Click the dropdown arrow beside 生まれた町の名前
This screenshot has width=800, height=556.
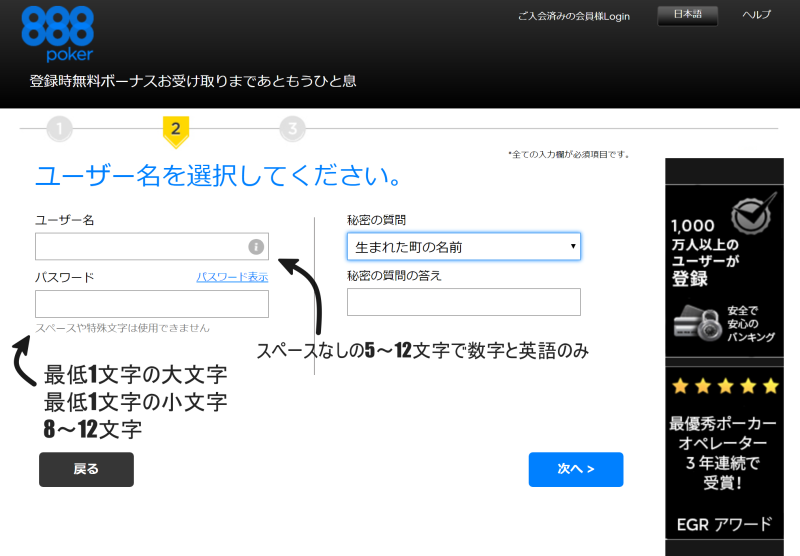(572, 246)
